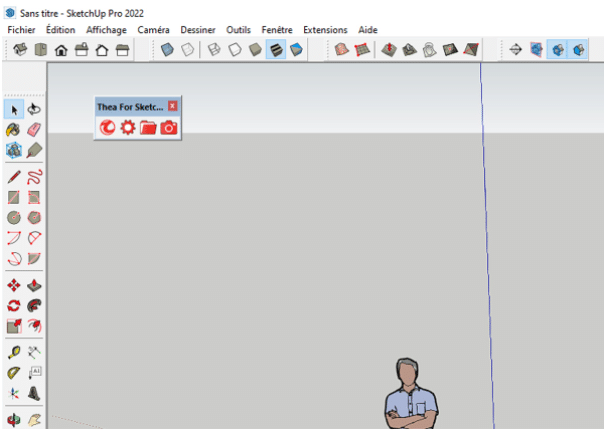
Task: Switch to Iso view
Action: 20,49
